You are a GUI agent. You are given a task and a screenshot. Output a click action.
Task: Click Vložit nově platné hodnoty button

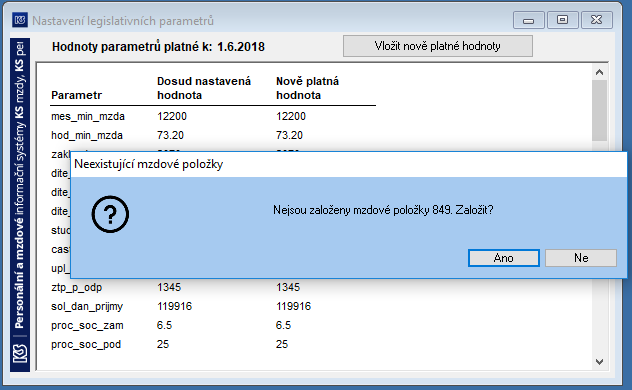pyautogui.click(x=438, y=46)
